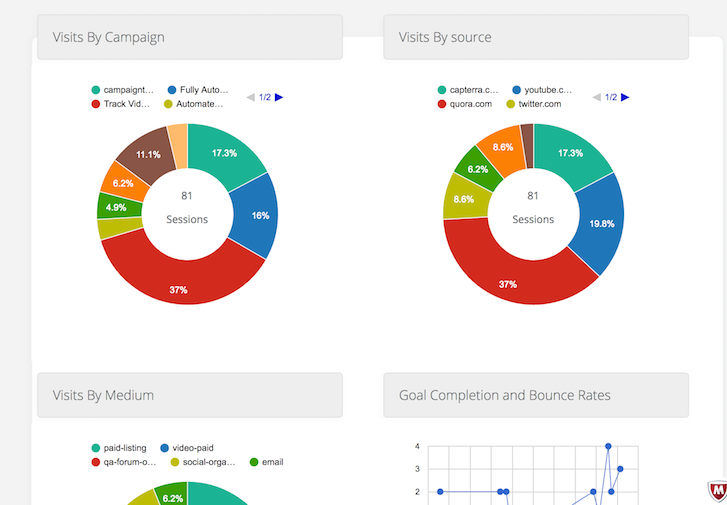Click the y-axis label 4 in line chart
The image size is (727, 505).
click(417, 446)
